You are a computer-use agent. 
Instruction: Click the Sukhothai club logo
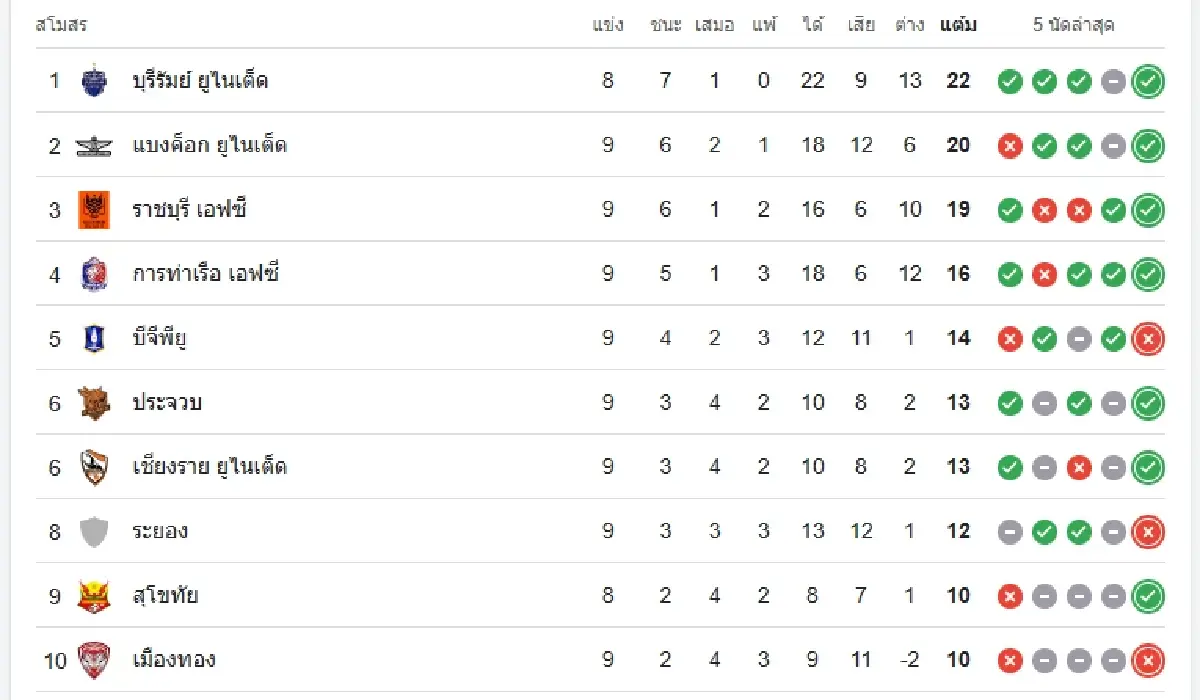pos(93,596)
